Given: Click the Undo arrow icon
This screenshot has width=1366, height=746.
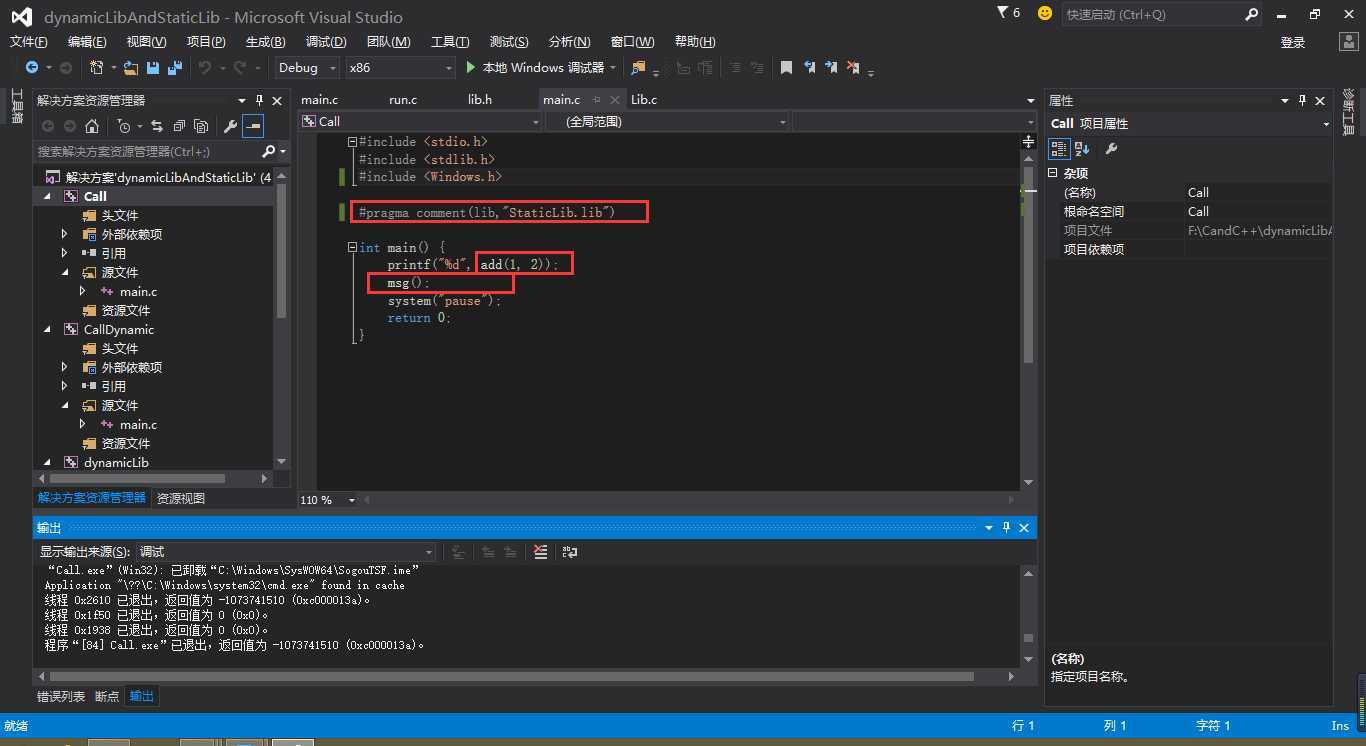Looking at the screenshot, I should tap(204, 67).
